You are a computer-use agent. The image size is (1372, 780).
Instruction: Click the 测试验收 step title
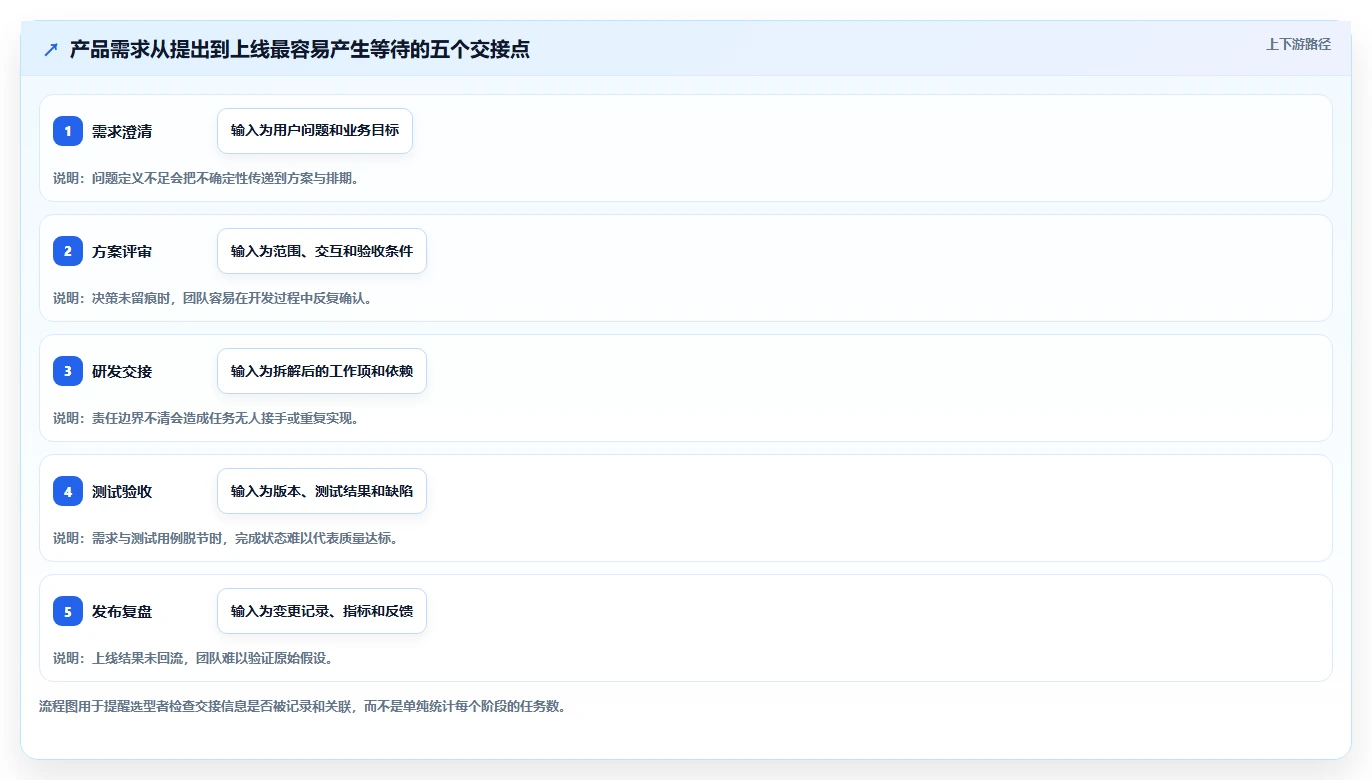click(x=122, y=491)
